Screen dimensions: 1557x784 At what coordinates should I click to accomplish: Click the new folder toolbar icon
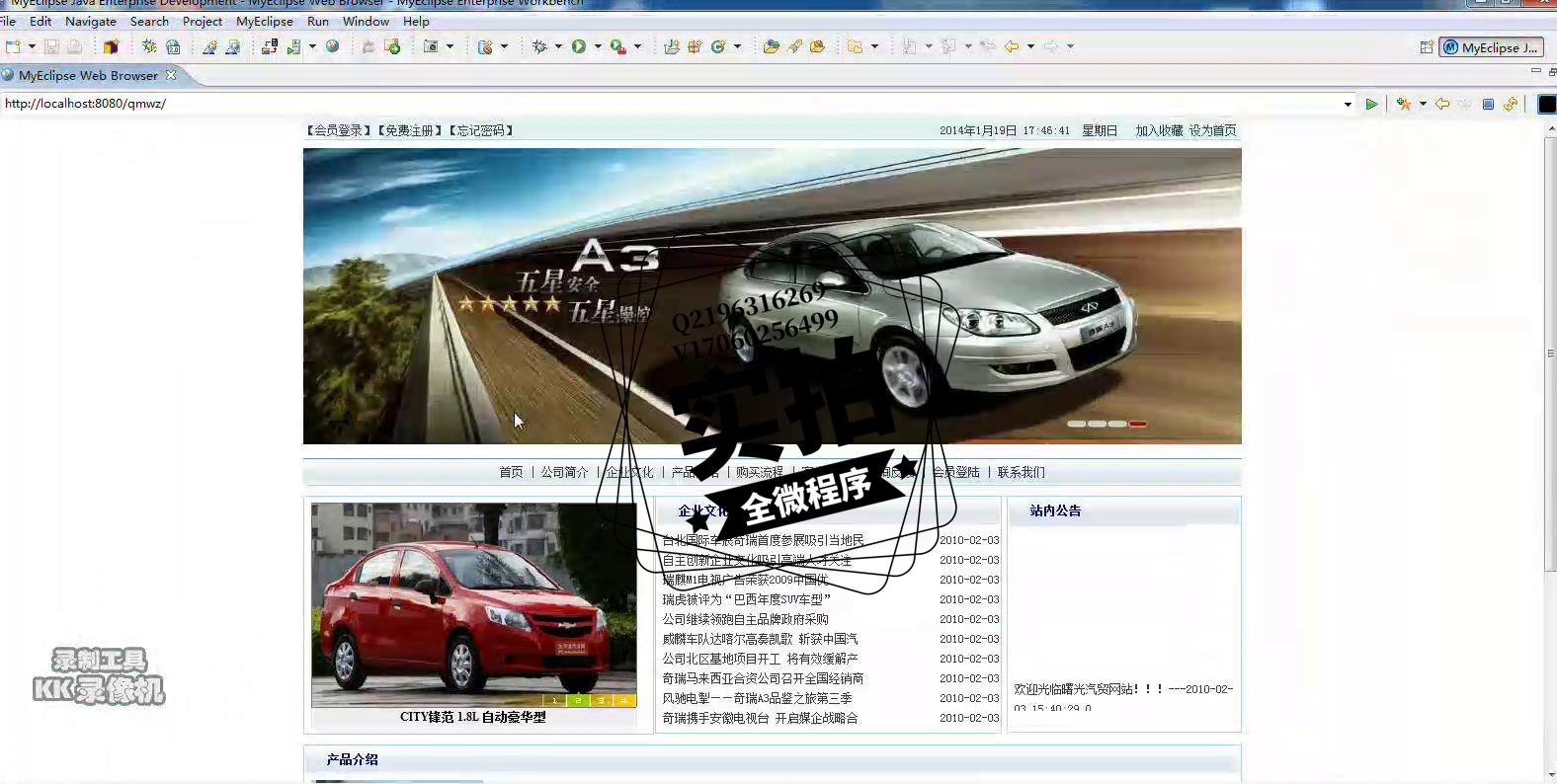pos(855,46)
